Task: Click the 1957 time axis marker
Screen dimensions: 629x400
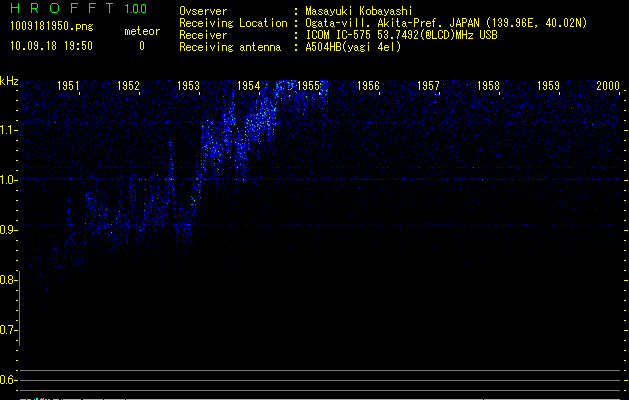Action: 428,86
